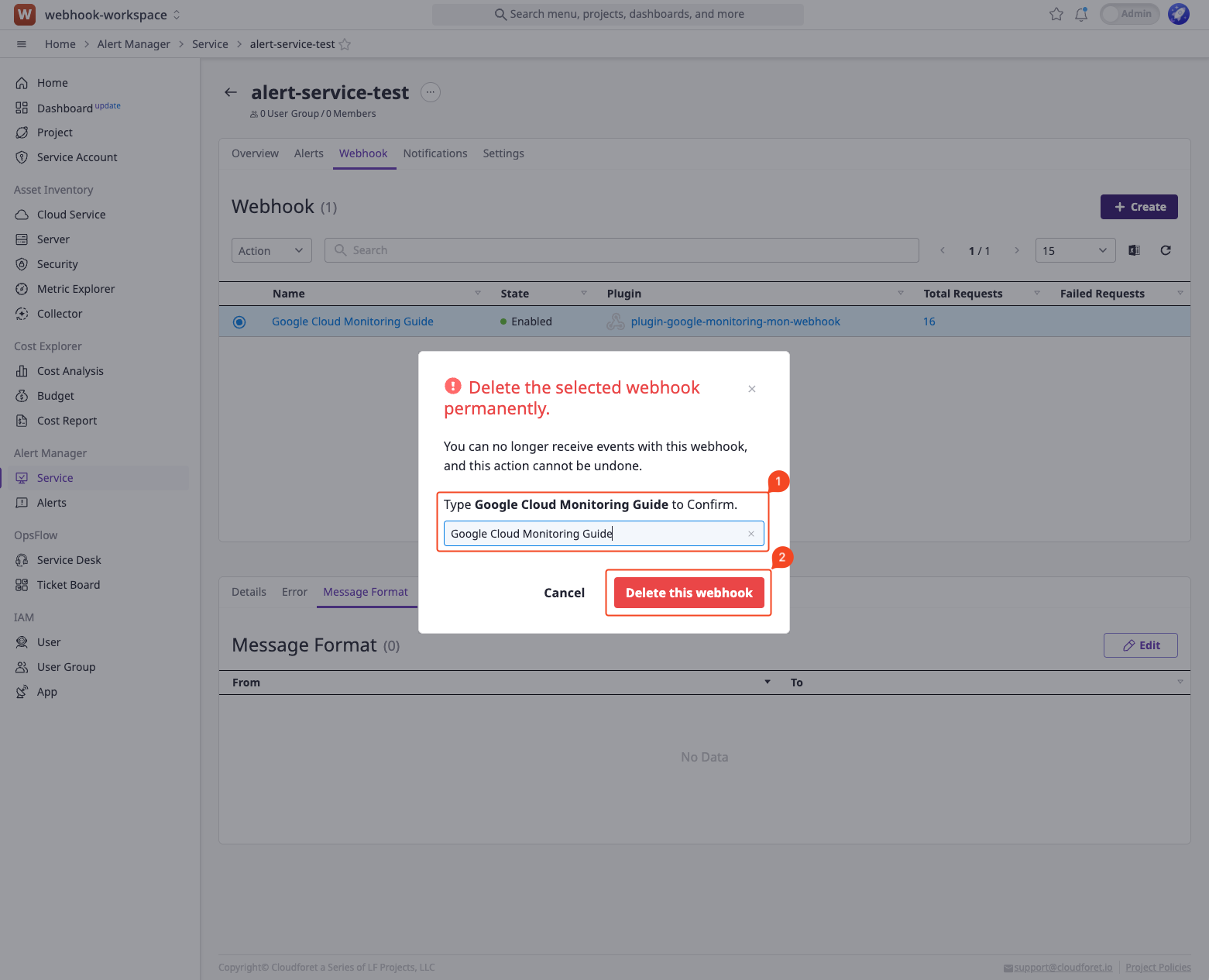Sort by the State column arrow
1209x980 pixels.
point(584,293)
